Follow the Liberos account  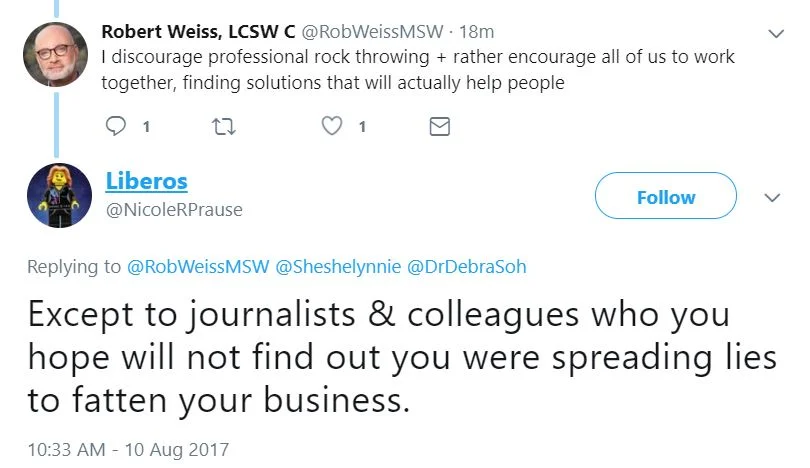[665, 197]
